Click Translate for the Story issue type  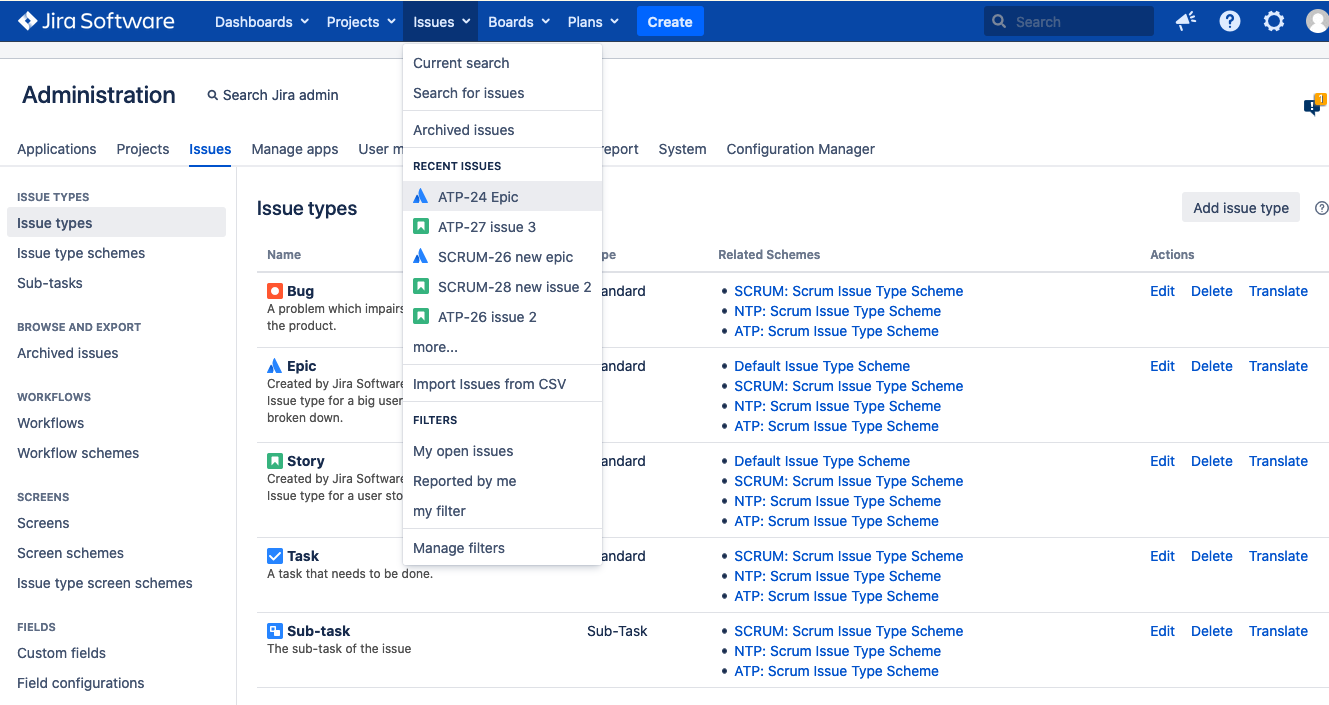1278,461
